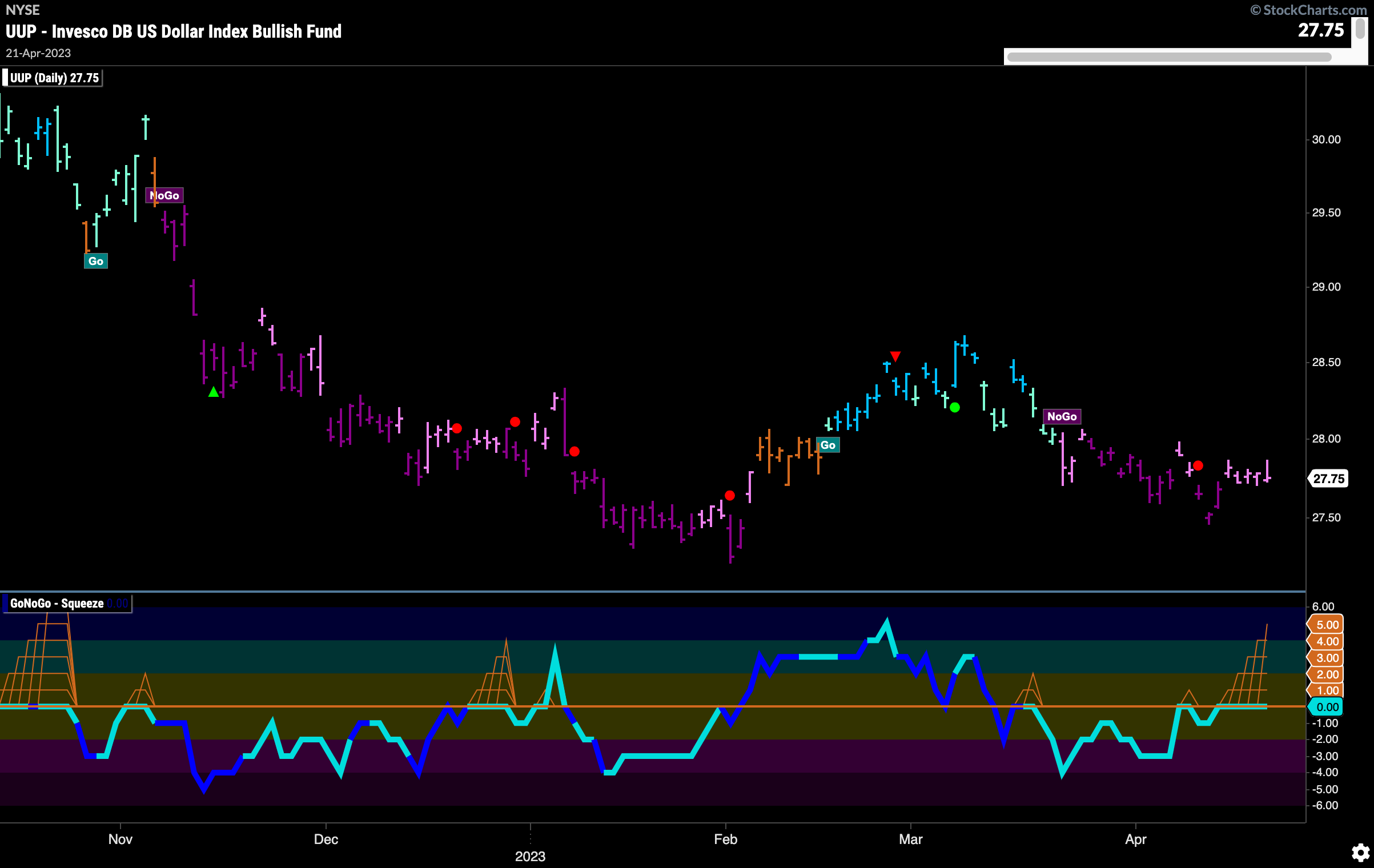
Task: Click the 27.75 current price tag on axis
Action: [1328, 479]
